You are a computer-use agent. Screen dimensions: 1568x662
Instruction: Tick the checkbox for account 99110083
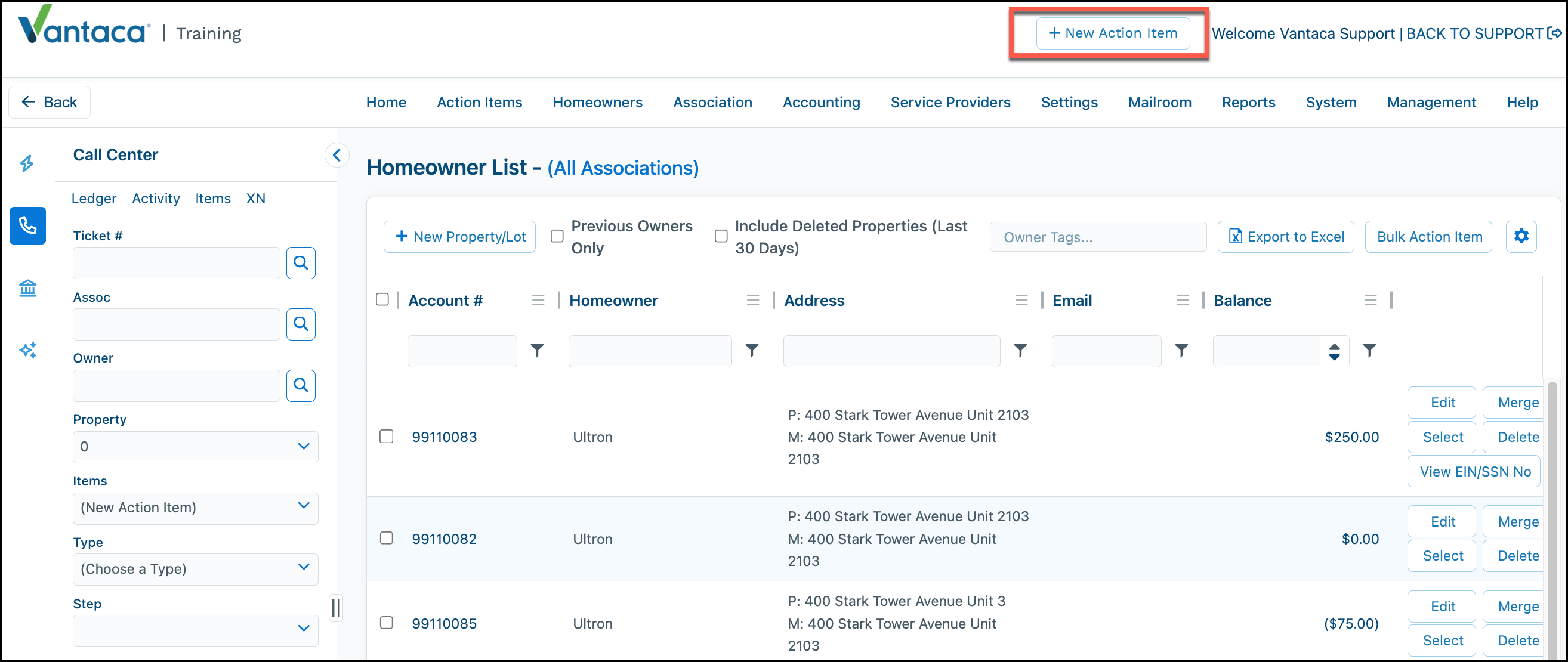tap(387, 437)
